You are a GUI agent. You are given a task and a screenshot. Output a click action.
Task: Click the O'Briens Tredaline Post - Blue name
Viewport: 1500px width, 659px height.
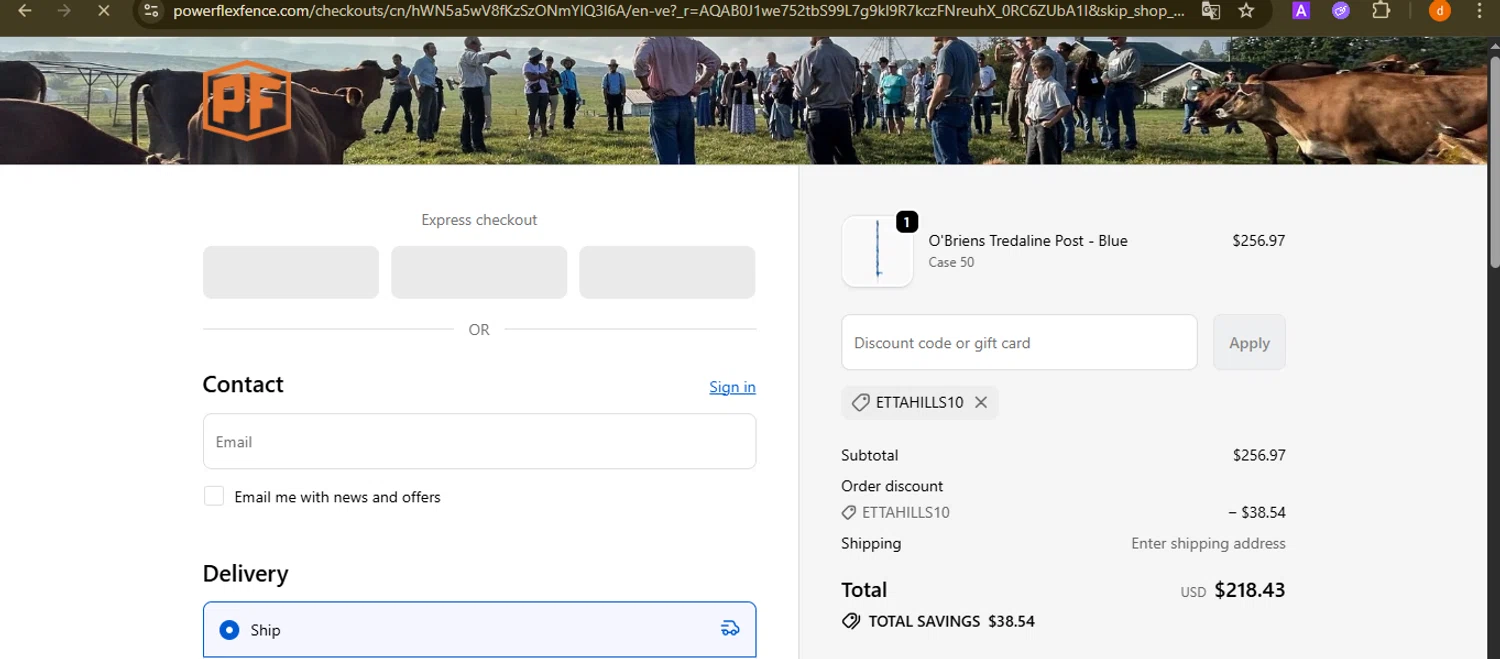(1028, 241)
